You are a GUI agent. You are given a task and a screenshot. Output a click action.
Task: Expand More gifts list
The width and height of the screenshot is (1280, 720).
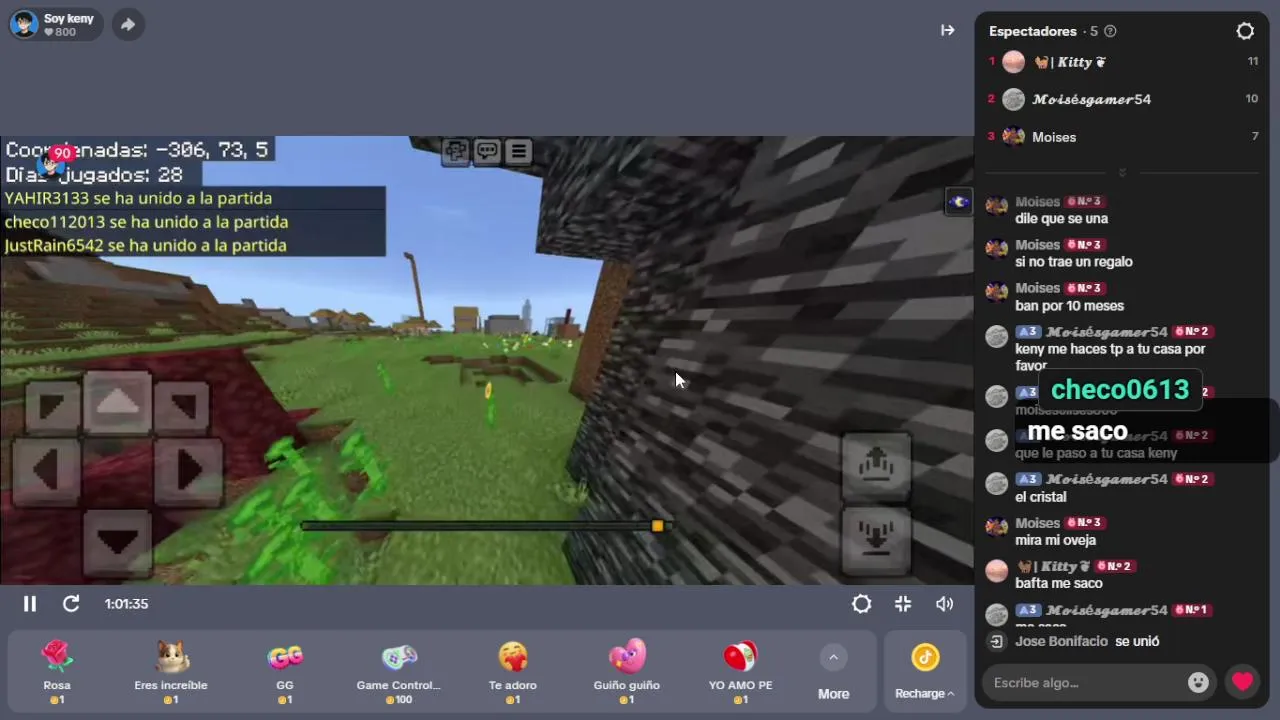coord(834,672)
